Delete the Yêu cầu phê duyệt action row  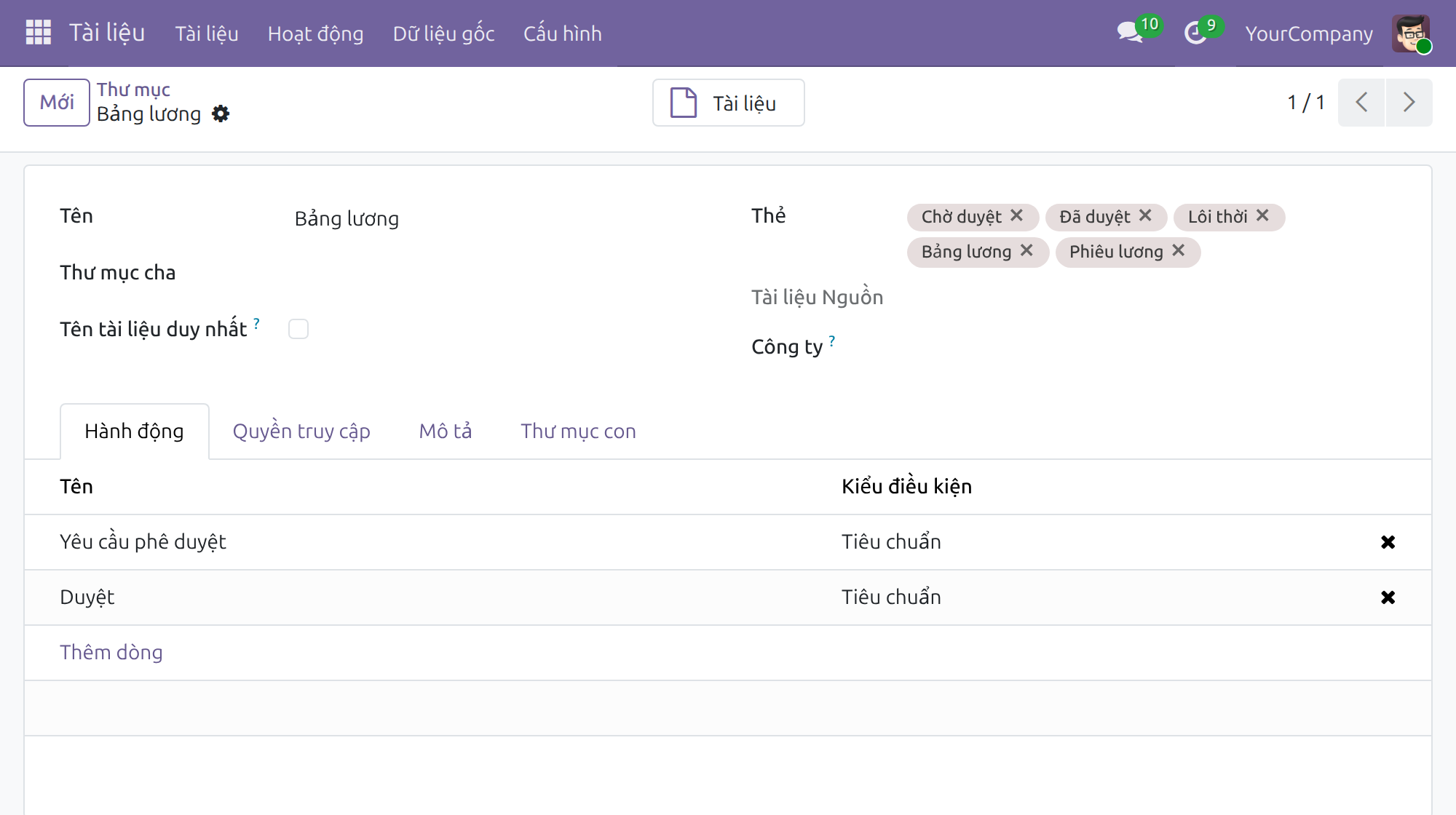click(x=1388, y=542)
